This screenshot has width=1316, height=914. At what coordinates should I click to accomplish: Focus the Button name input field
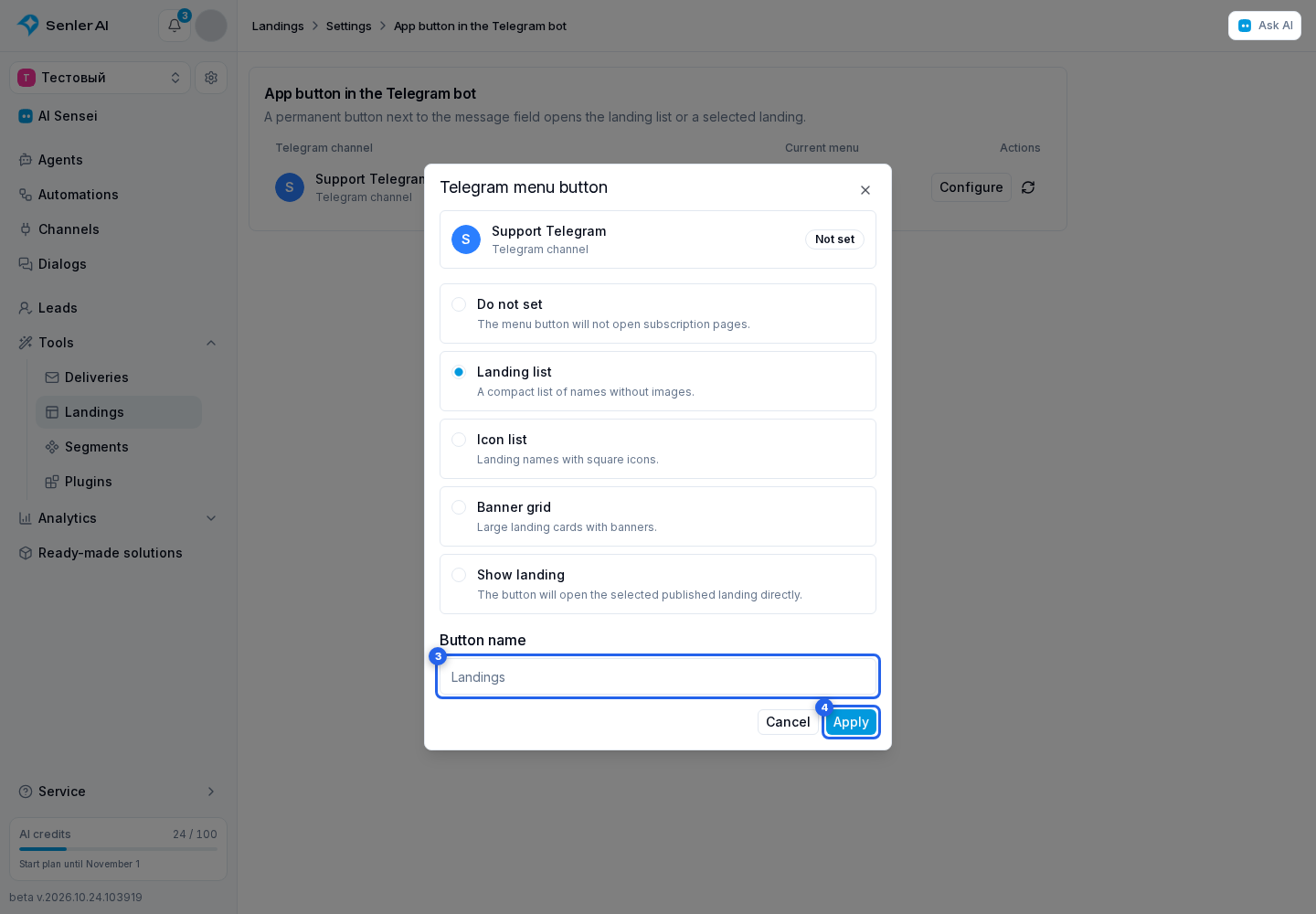(658, 677)
